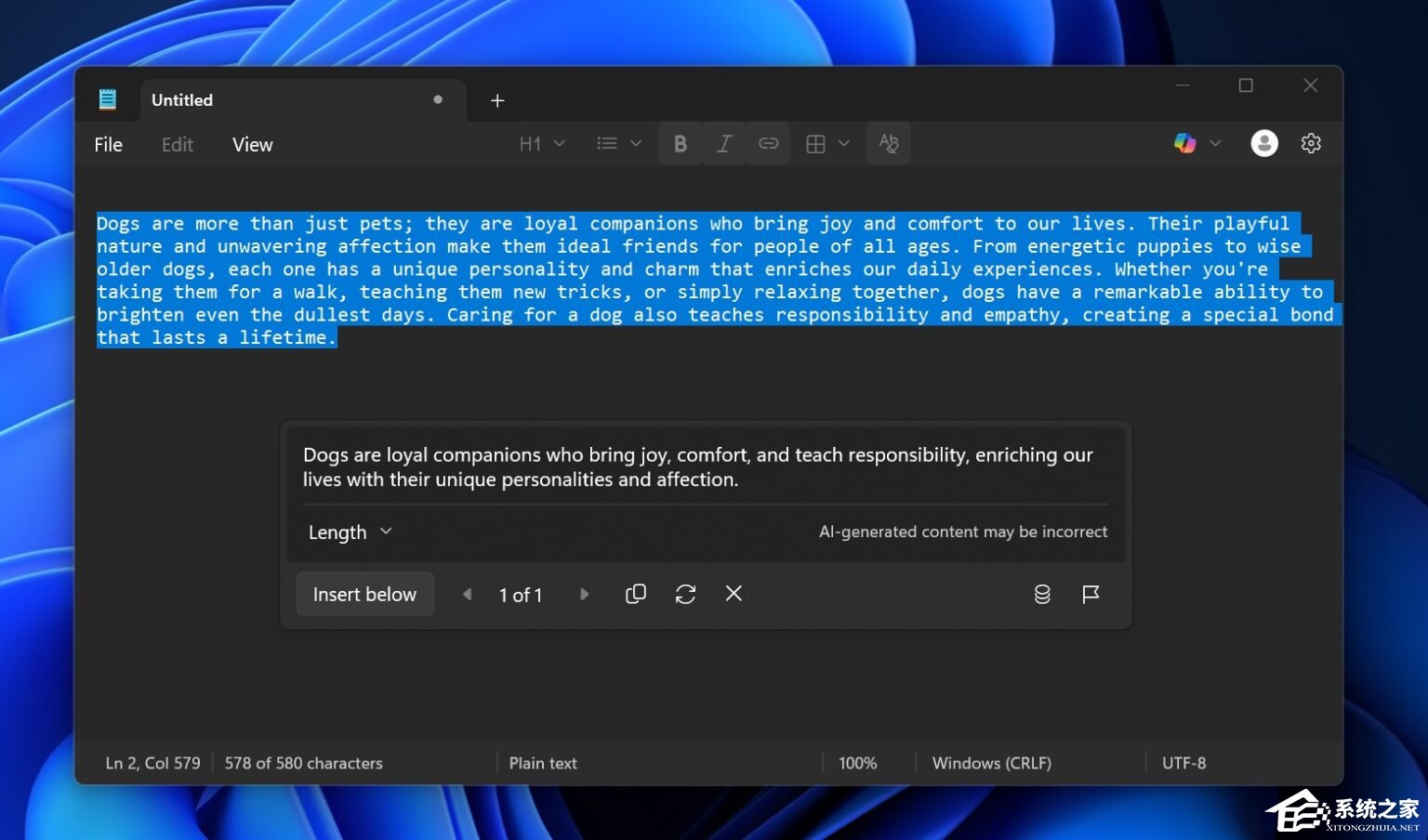Viewport: 1428px width, 840px height.
Task: Copy the AI summary result
Action: (x=636, y=594)
